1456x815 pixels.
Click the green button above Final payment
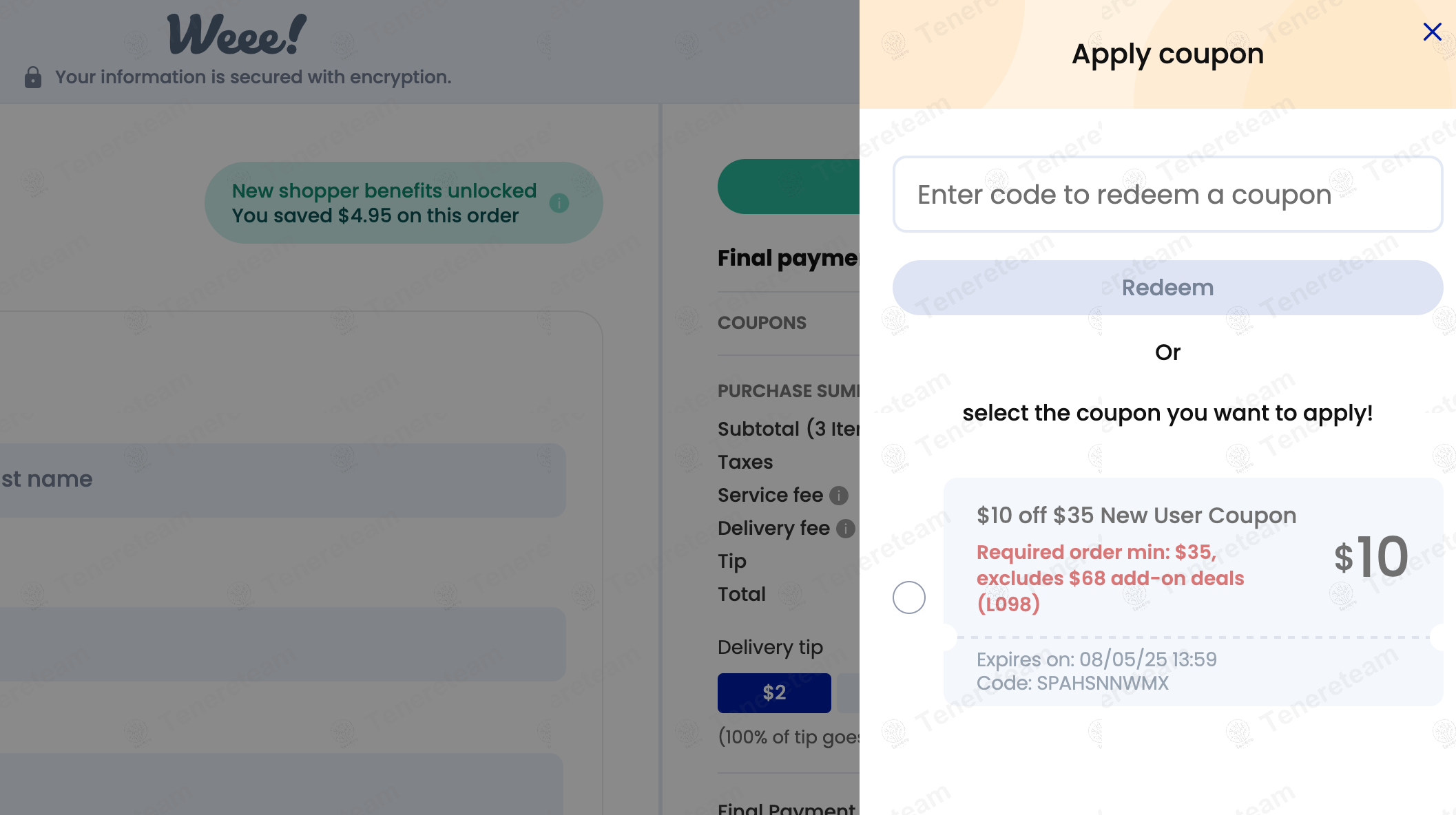(x=788, y=187)
